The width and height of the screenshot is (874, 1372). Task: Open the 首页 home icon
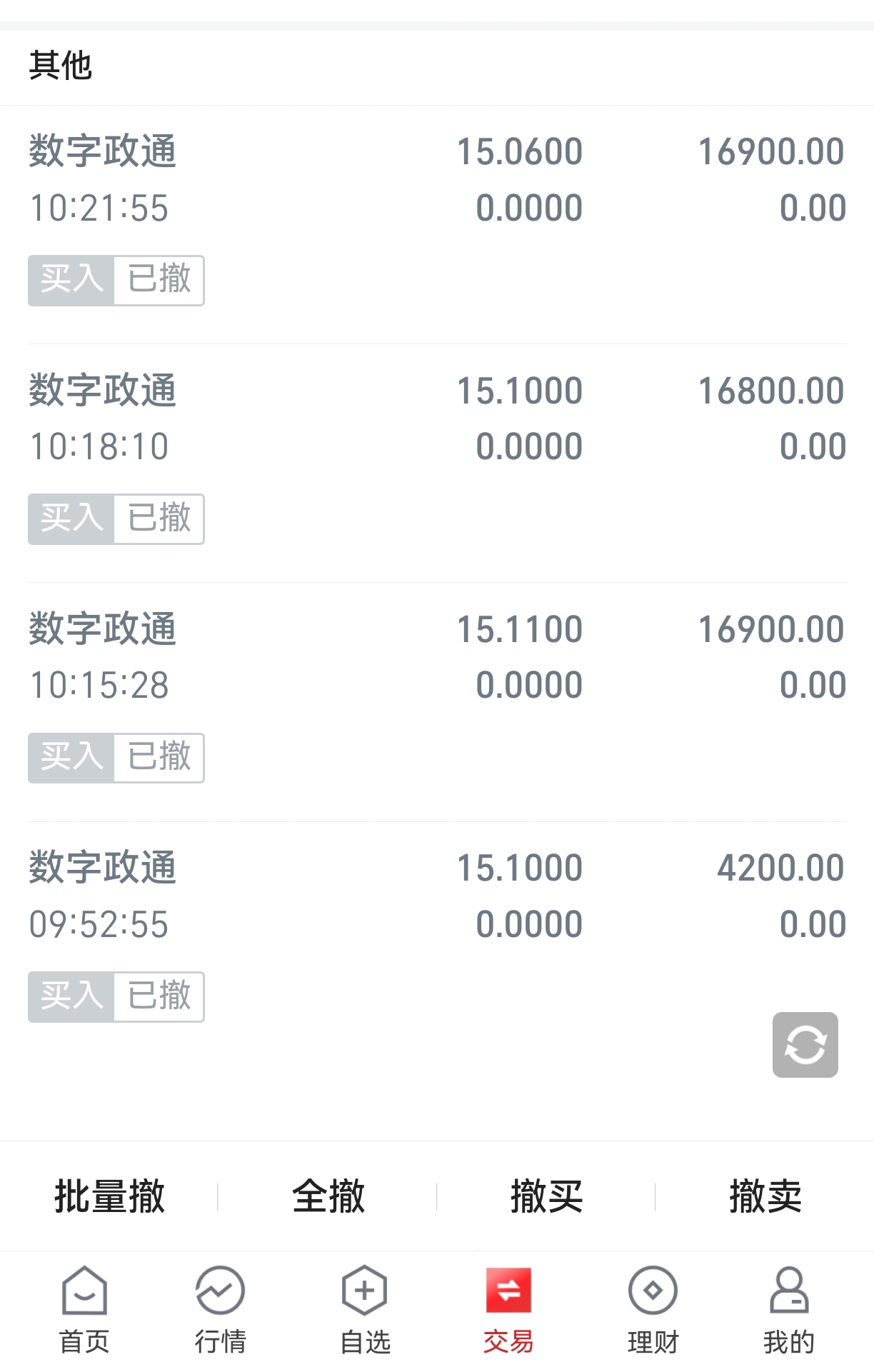point(84,1291)
